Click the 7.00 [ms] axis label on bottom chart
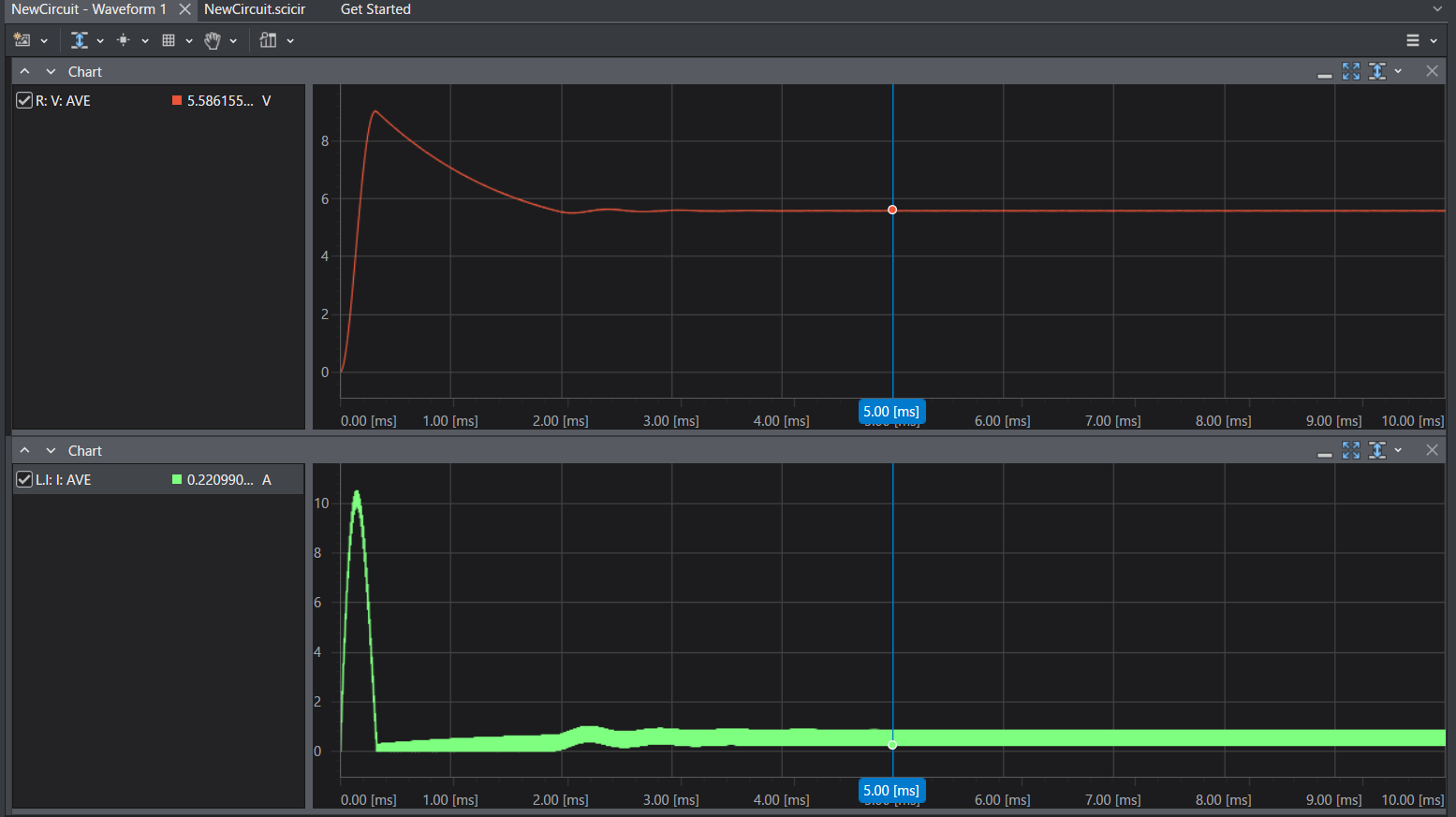The image size is (1456, 817). [1112, 800]
